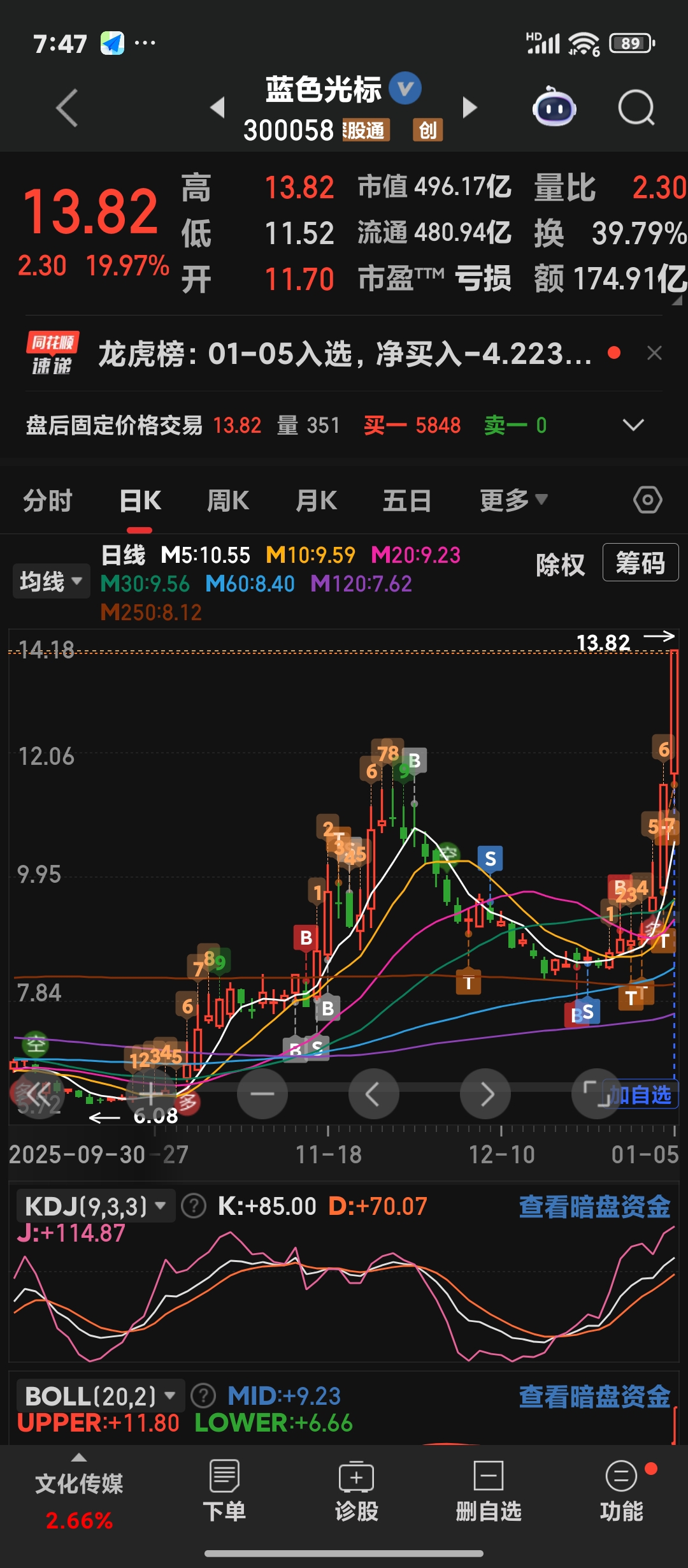Tap the fullscreen chart corner icon
The image size is (688, 1568).
(596, 1094)
